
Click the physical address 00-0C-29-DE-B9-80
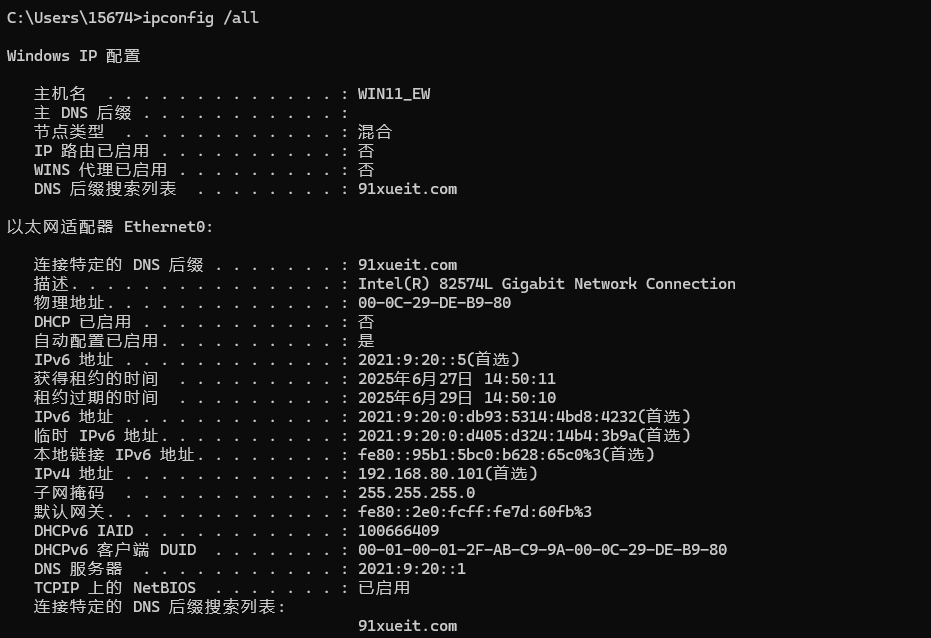pos(435,303)
